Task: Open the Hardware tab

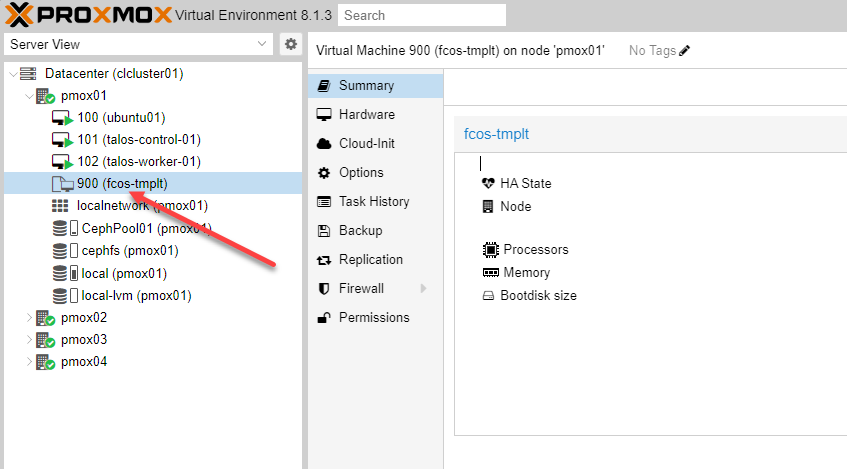Action: (366, 115)
